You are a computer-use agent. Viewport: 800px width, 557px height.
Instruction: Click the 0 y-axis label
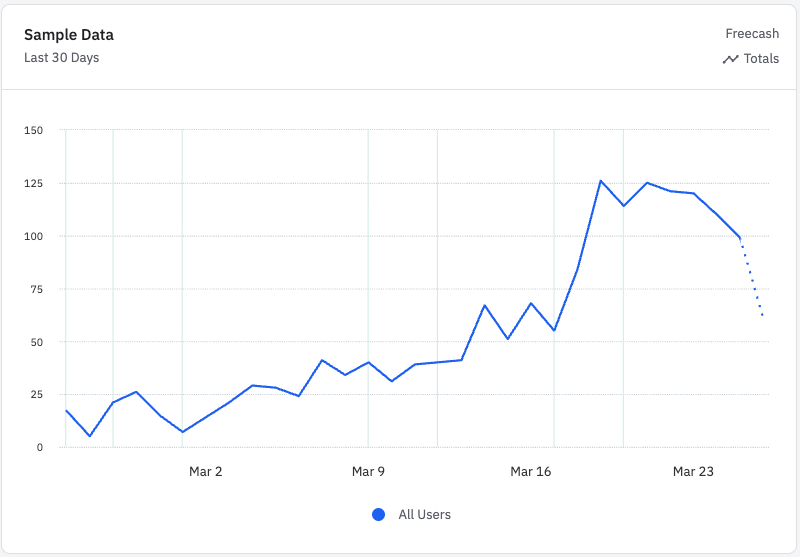coord(39,447)
